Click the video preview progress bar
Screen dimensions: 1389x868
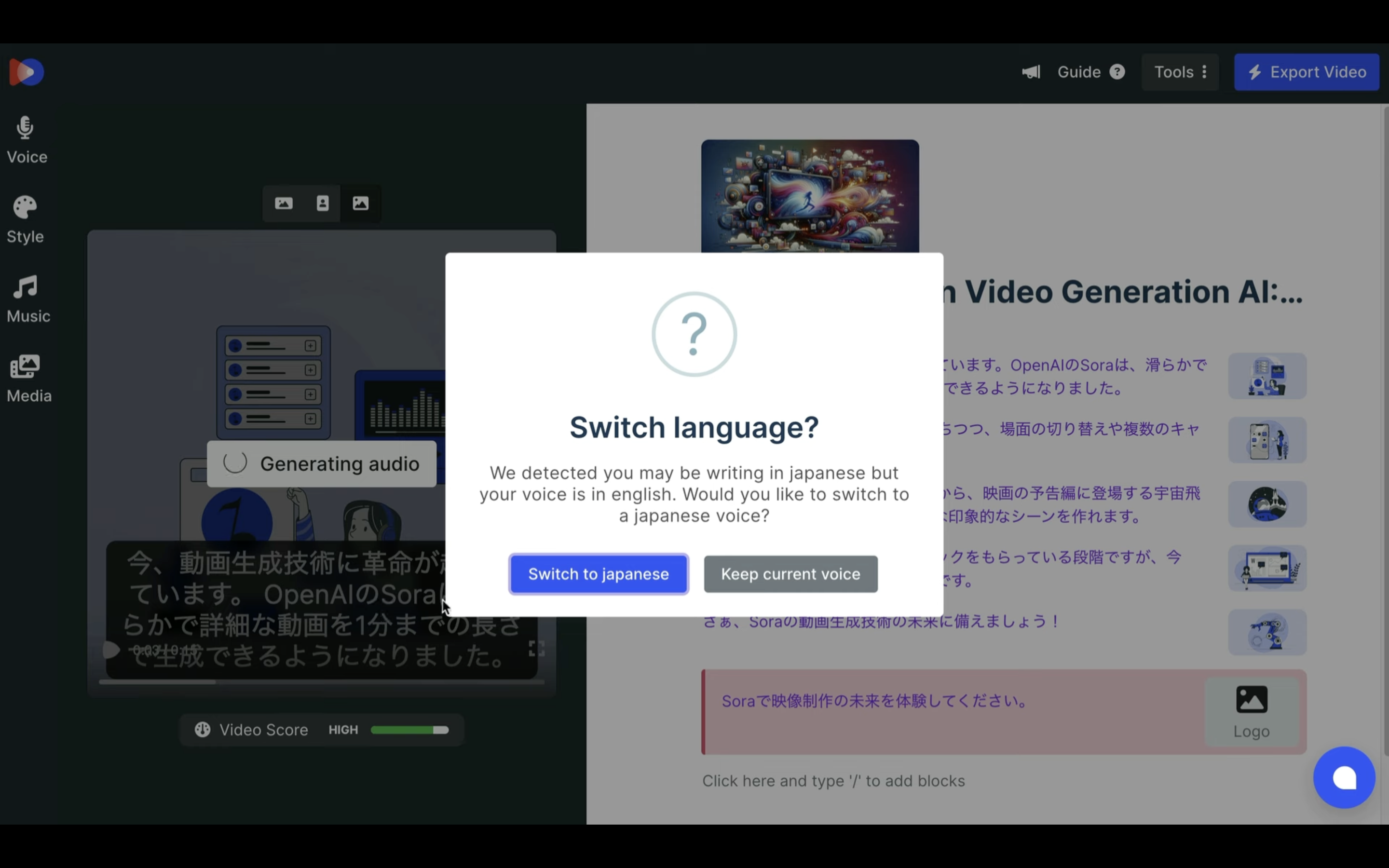[x=321, y=682]
